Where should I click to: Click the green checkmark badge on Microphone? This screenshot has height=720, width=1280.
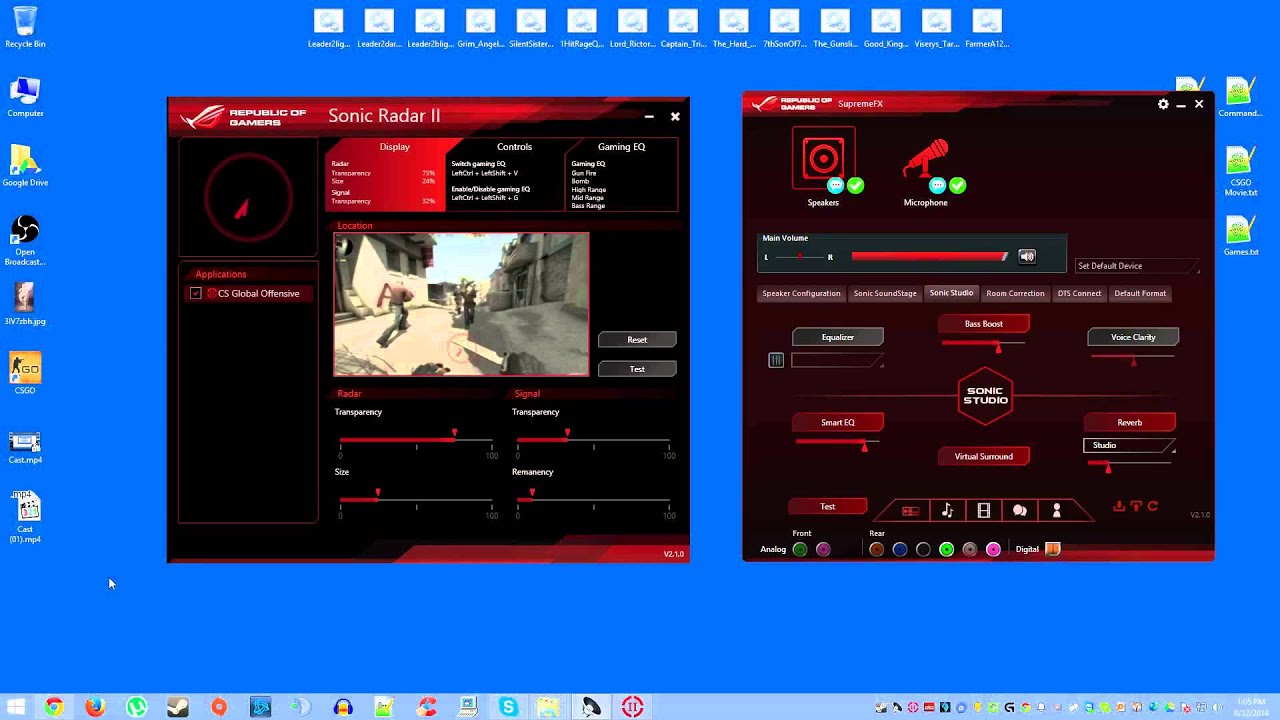pyautogui.click(x=957, y=185)
